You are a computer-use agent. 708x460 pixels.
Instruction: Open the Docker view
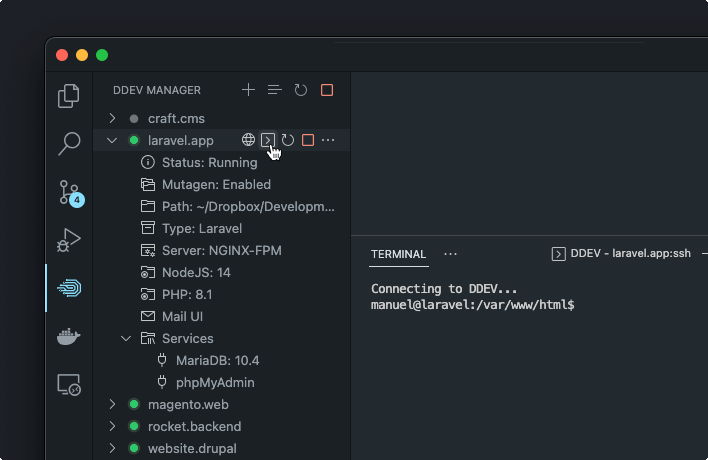(x=69, y=337)
